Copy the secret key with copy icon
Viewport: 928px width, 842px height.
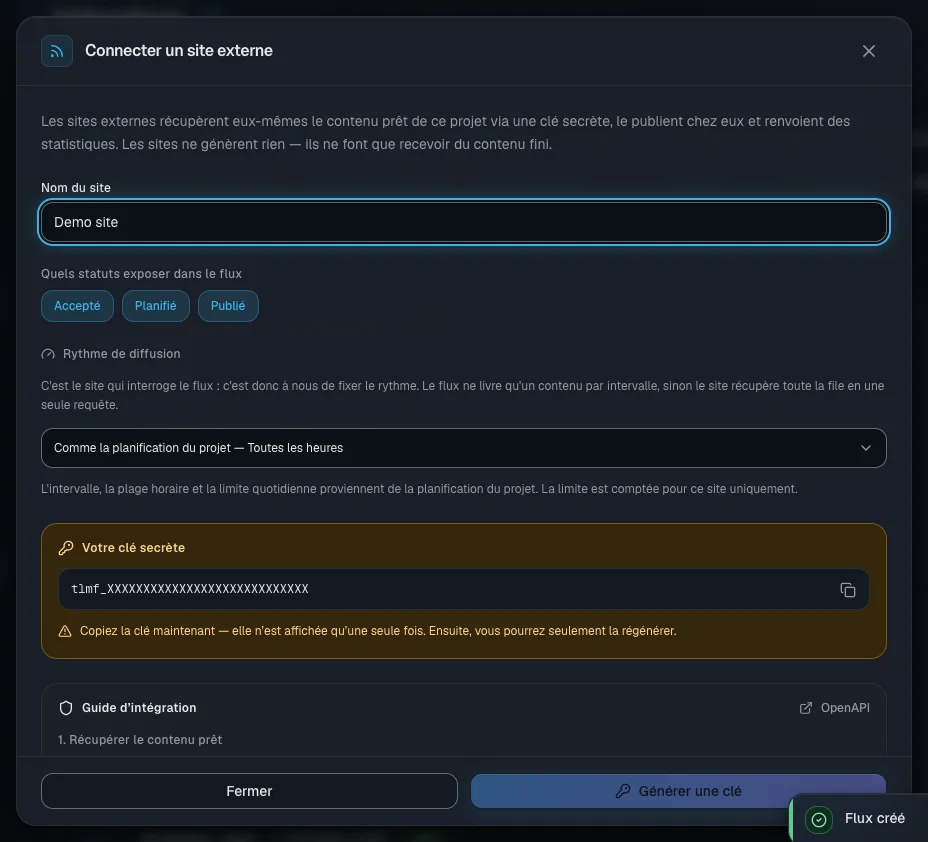tap(848, 589)
